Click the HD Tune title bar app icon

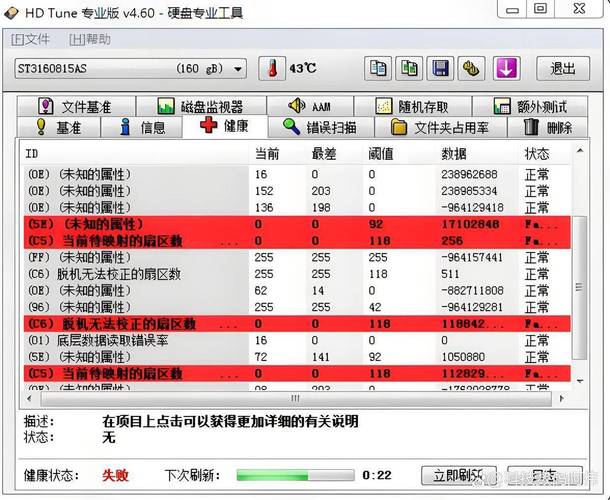point(11,13)
